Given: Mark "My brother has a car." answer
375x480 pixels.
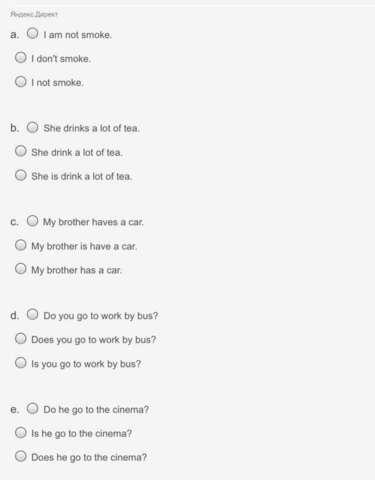Looking at the screenshot, I should pos(21,269).
